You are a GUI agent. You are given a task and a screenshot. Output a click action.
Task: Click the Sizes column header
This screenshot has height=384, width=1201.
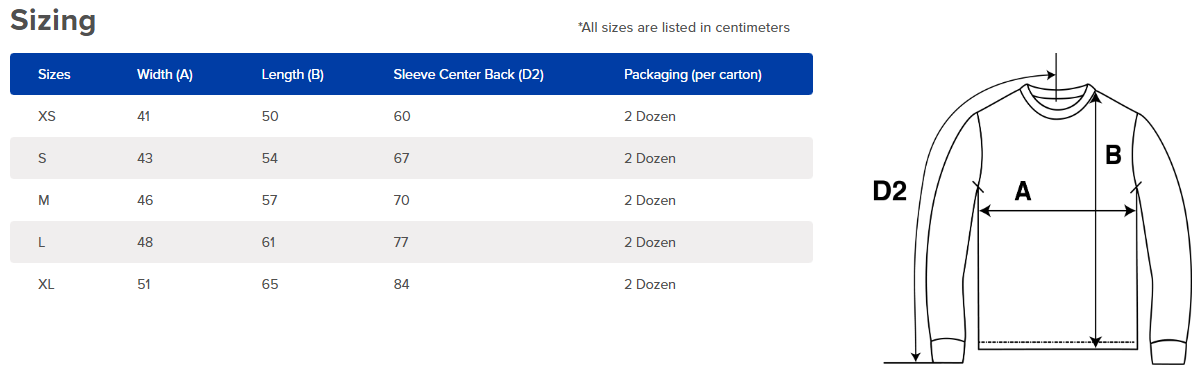54,75
